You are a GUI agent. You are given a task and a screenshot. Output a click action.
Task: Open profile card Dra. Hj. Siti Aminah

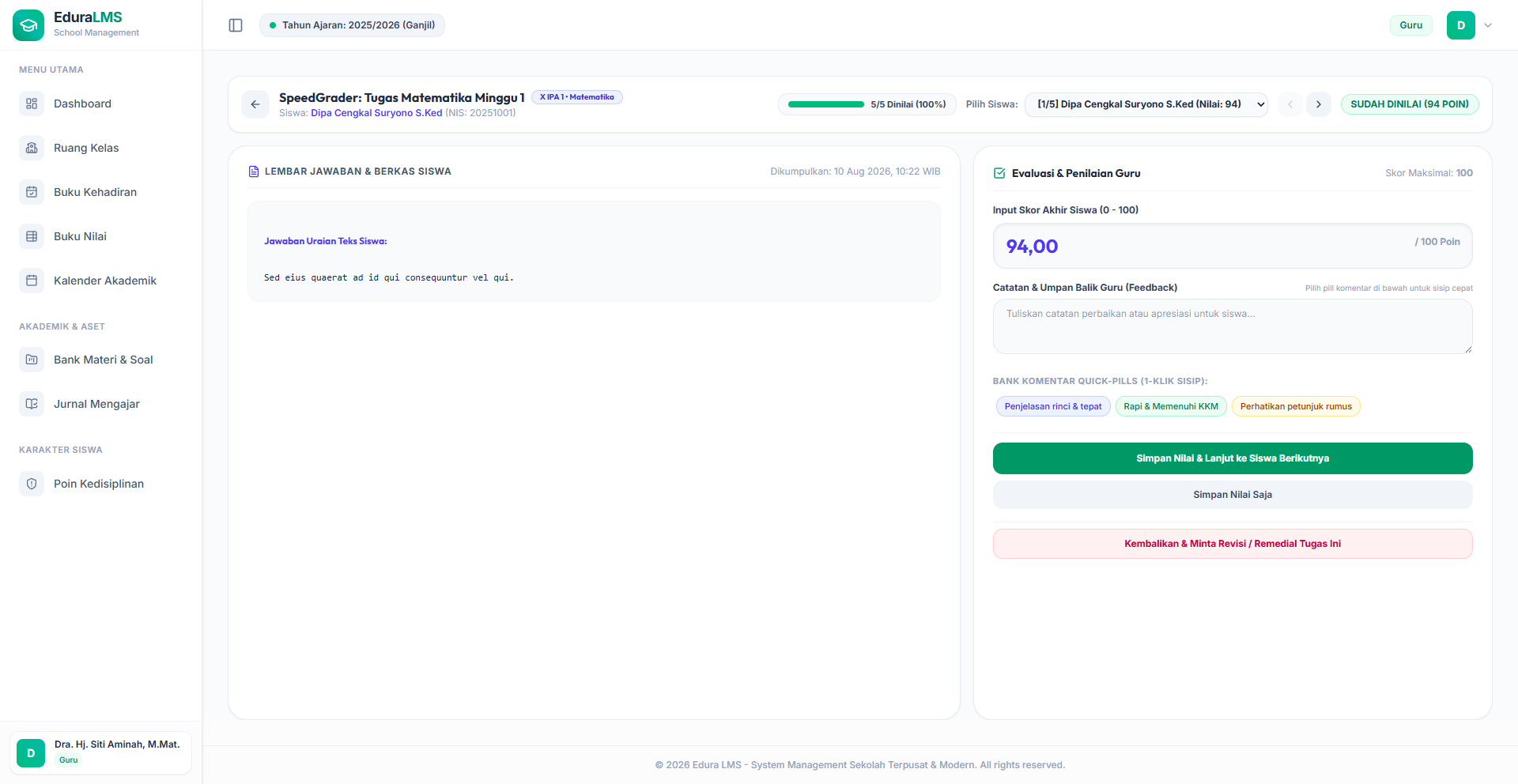(101, 753)
